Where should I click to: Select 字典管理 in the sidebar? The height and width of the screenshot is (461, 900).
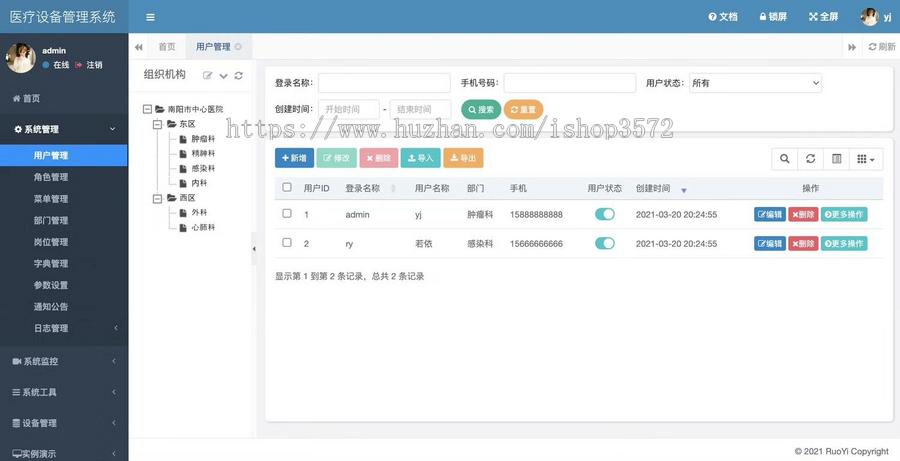[64, 264]
